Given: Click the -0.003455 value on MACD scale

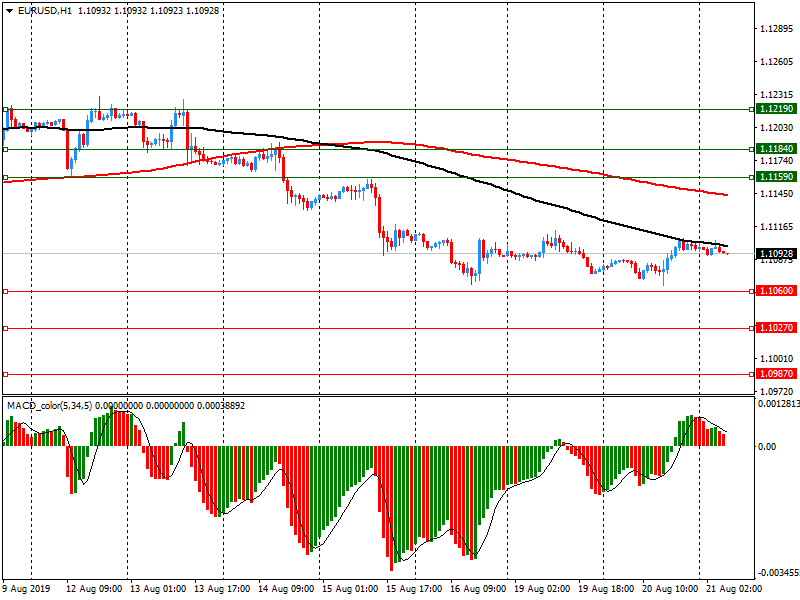Looking at the screenshot, I should click(779, 573).
